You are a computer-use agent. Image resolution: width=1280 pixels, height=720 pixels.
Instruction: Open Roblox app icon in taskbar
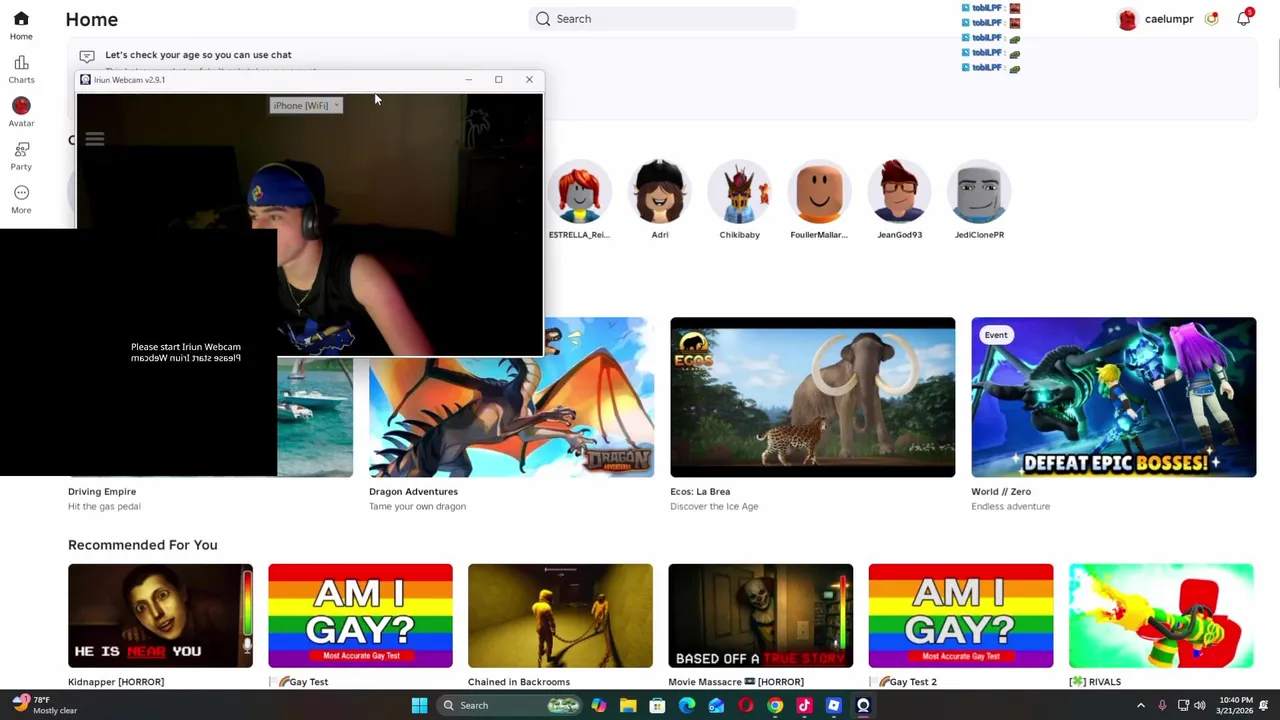pos(834,705)
